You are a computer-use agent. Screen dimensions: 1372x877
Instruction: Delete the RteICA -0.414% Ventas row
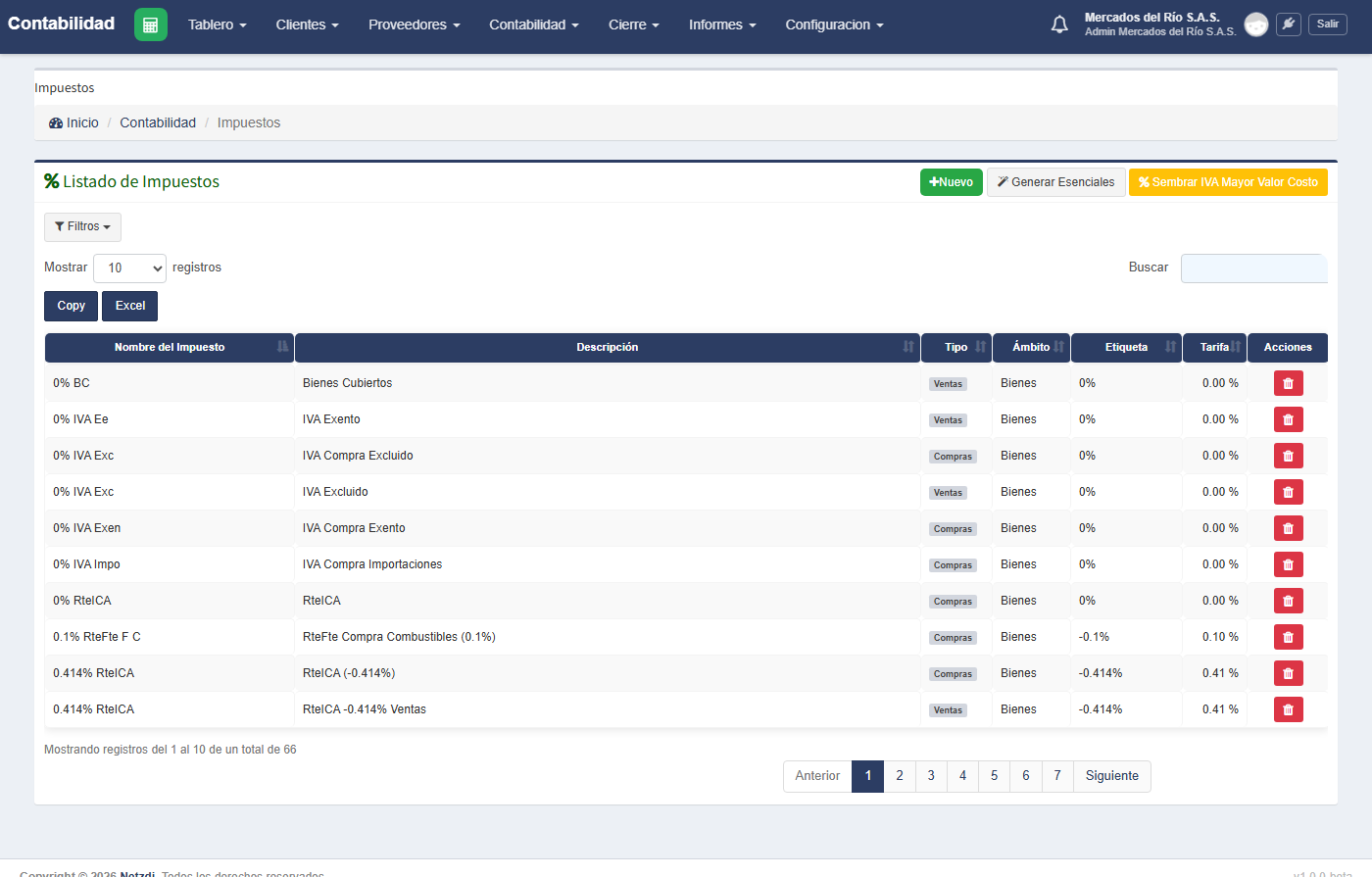tap(1288, 709)
